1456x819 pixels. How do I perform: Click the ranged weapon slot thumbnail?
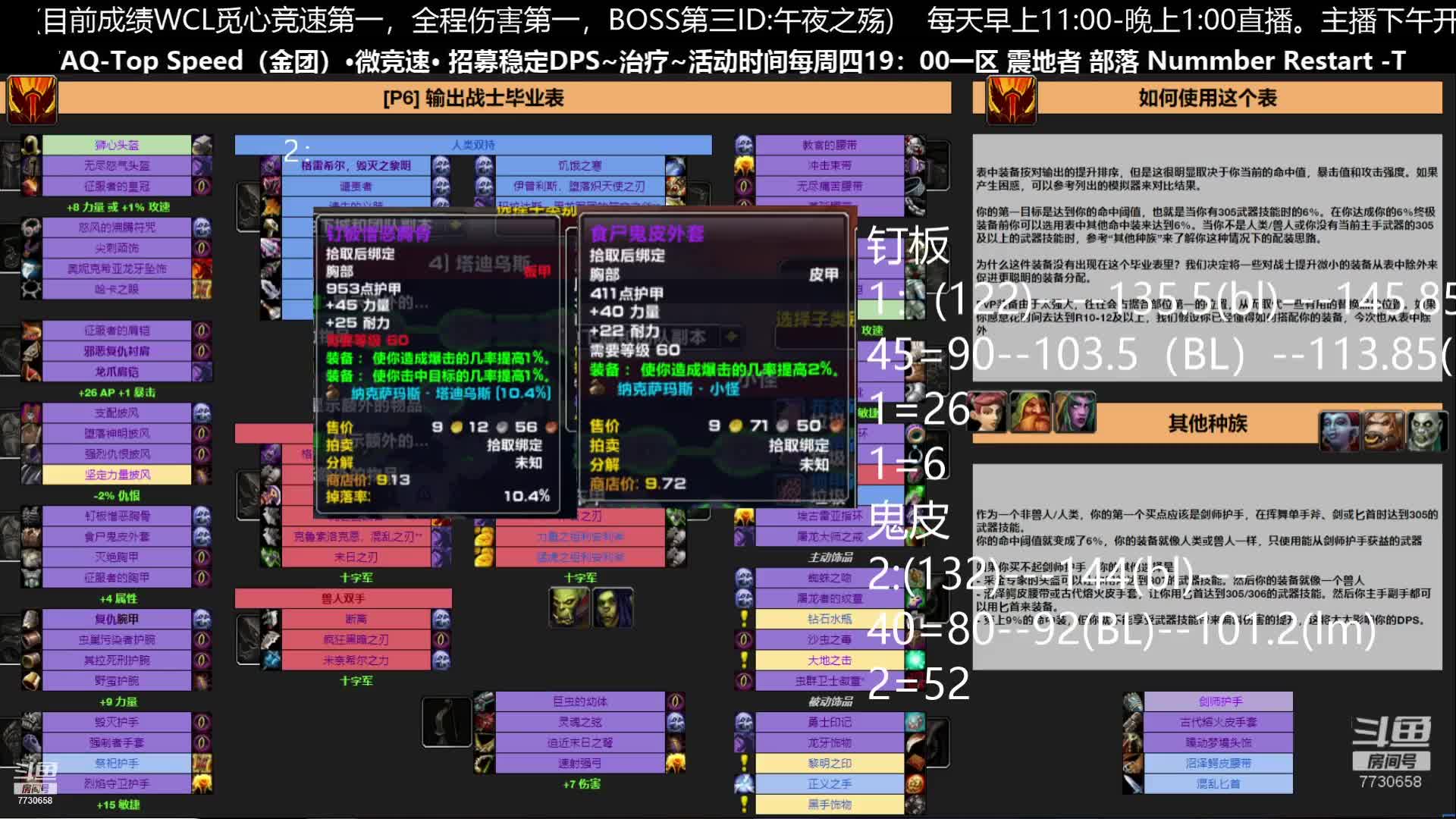(446, 722)
